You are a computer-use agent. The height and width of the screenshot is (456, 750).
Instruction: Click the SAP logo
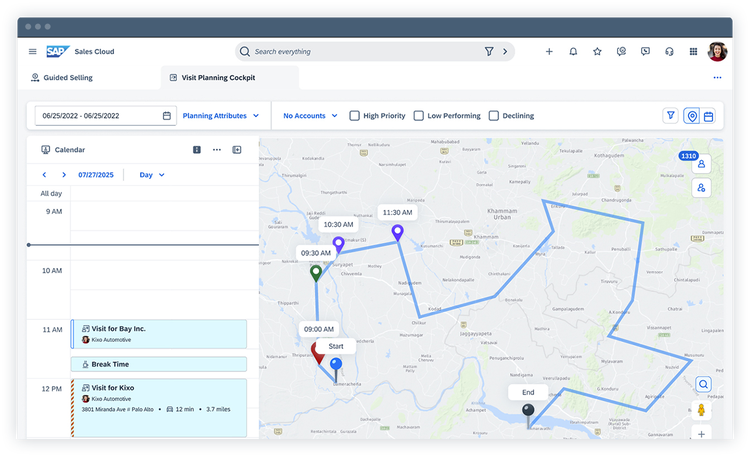58,51
